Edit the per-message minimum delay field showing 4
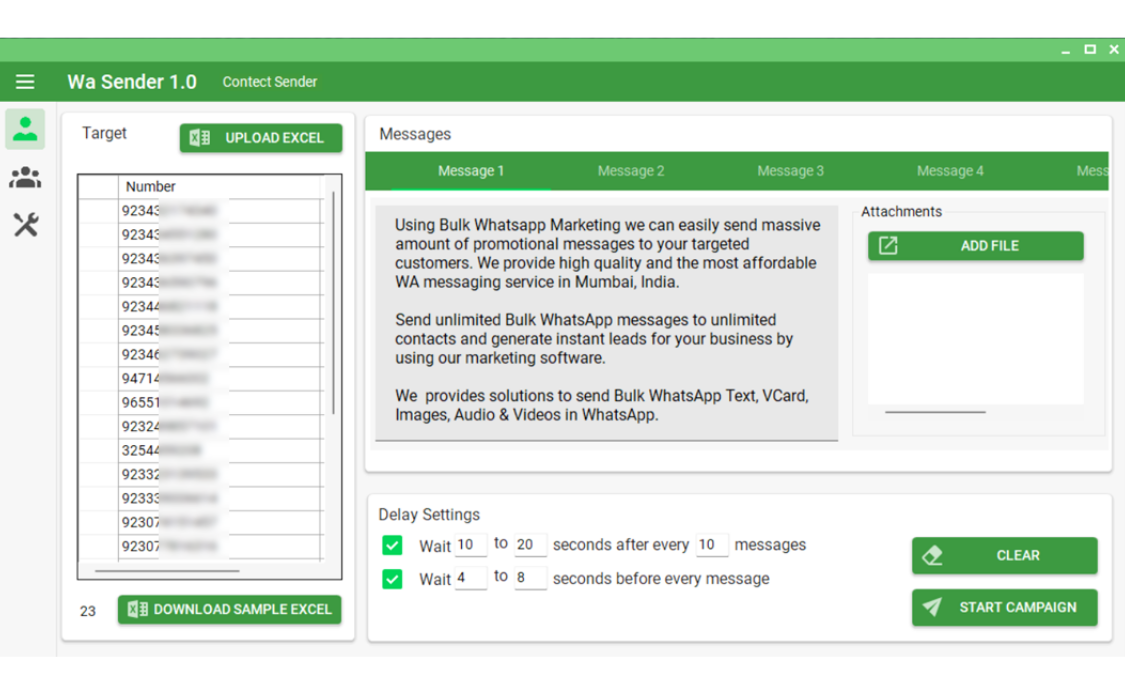 coord(471,578)
